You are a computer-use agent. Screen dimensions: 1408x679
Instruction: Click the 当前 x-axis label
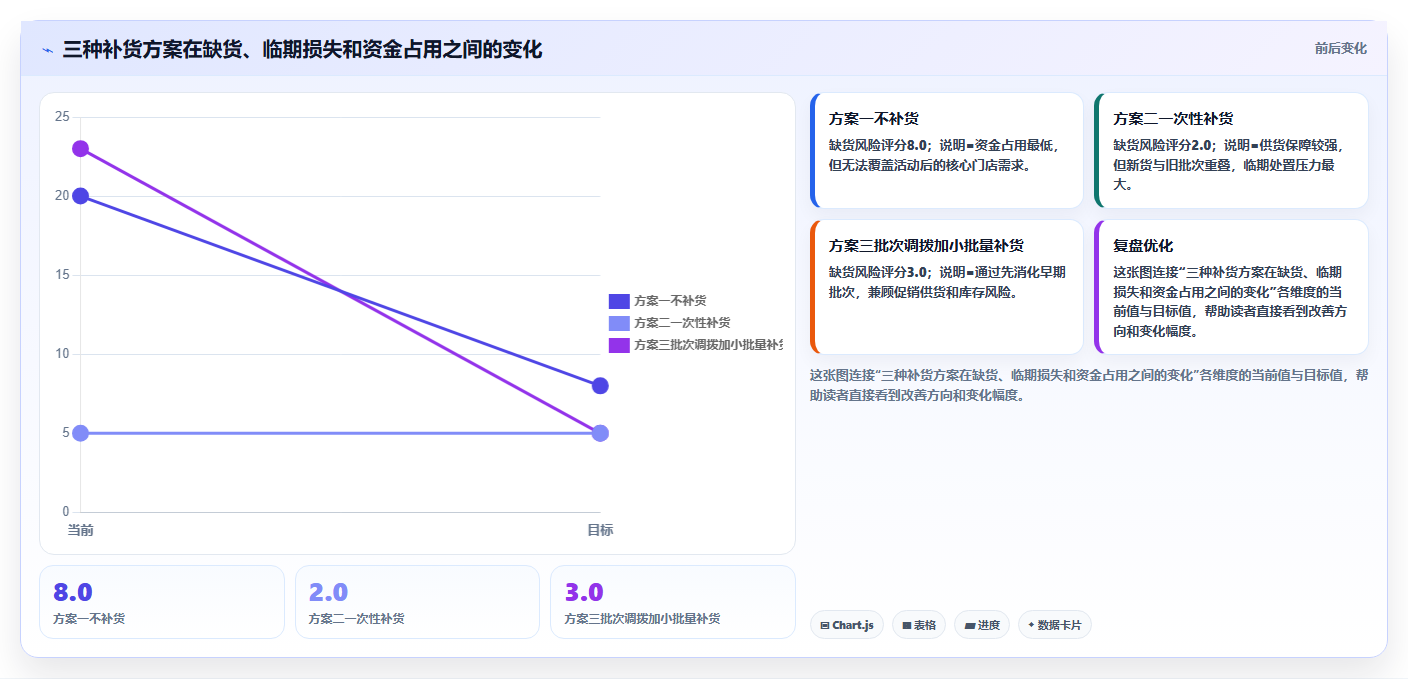click(81, 530)
